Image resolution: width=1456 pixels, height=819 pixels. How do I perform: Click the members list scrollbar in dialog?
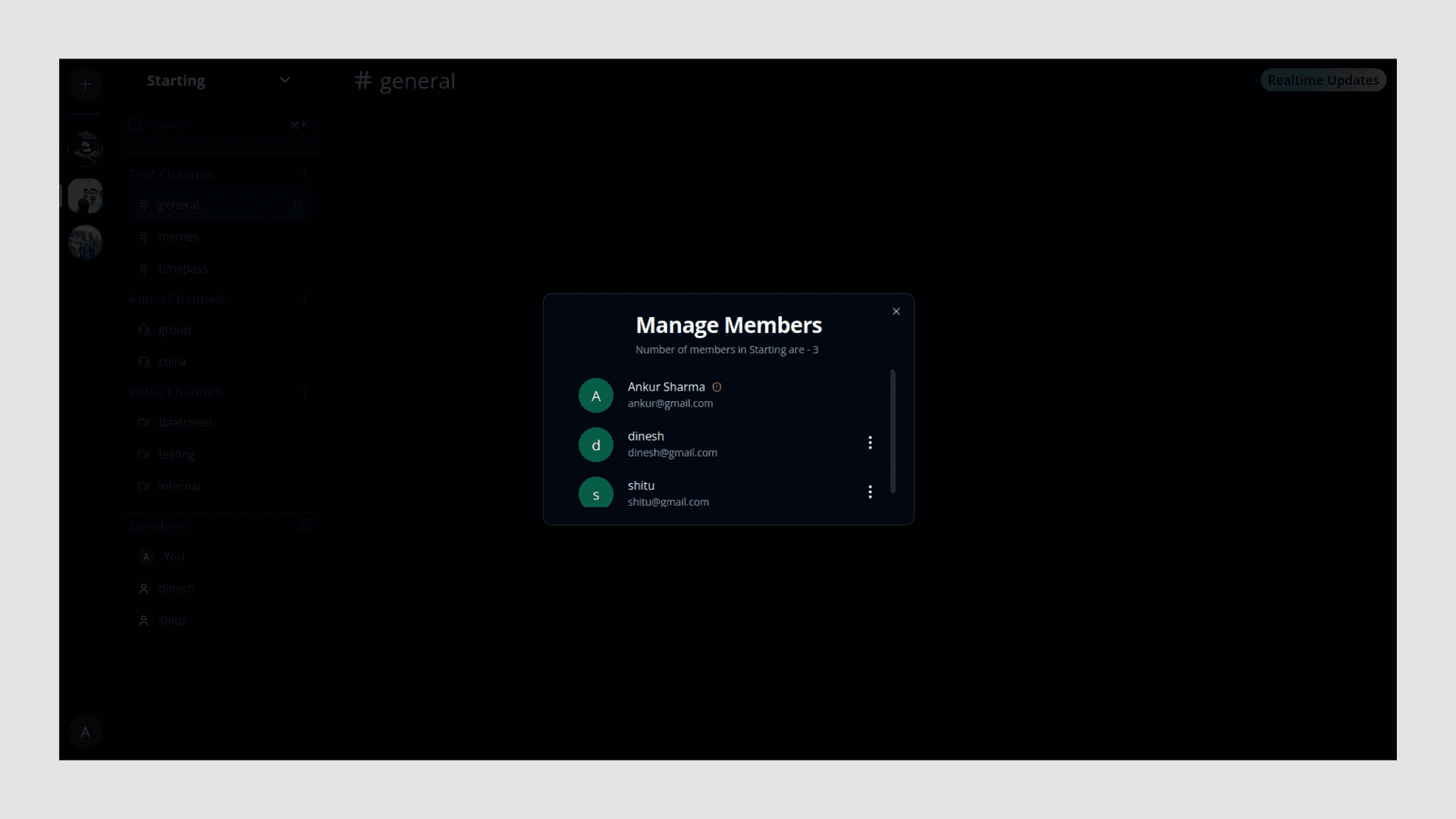893,431
